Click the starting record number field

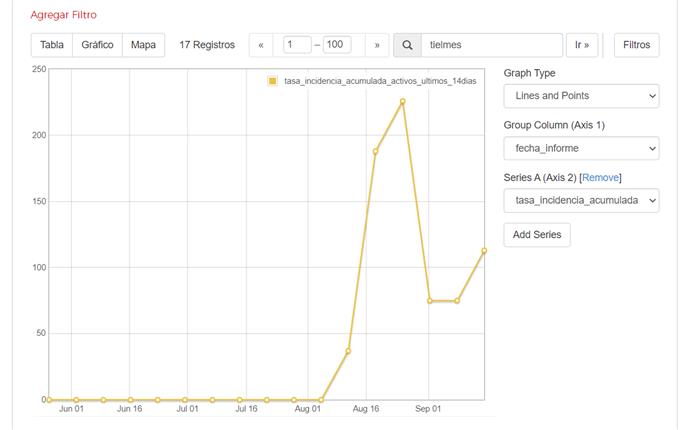point(297,45)
